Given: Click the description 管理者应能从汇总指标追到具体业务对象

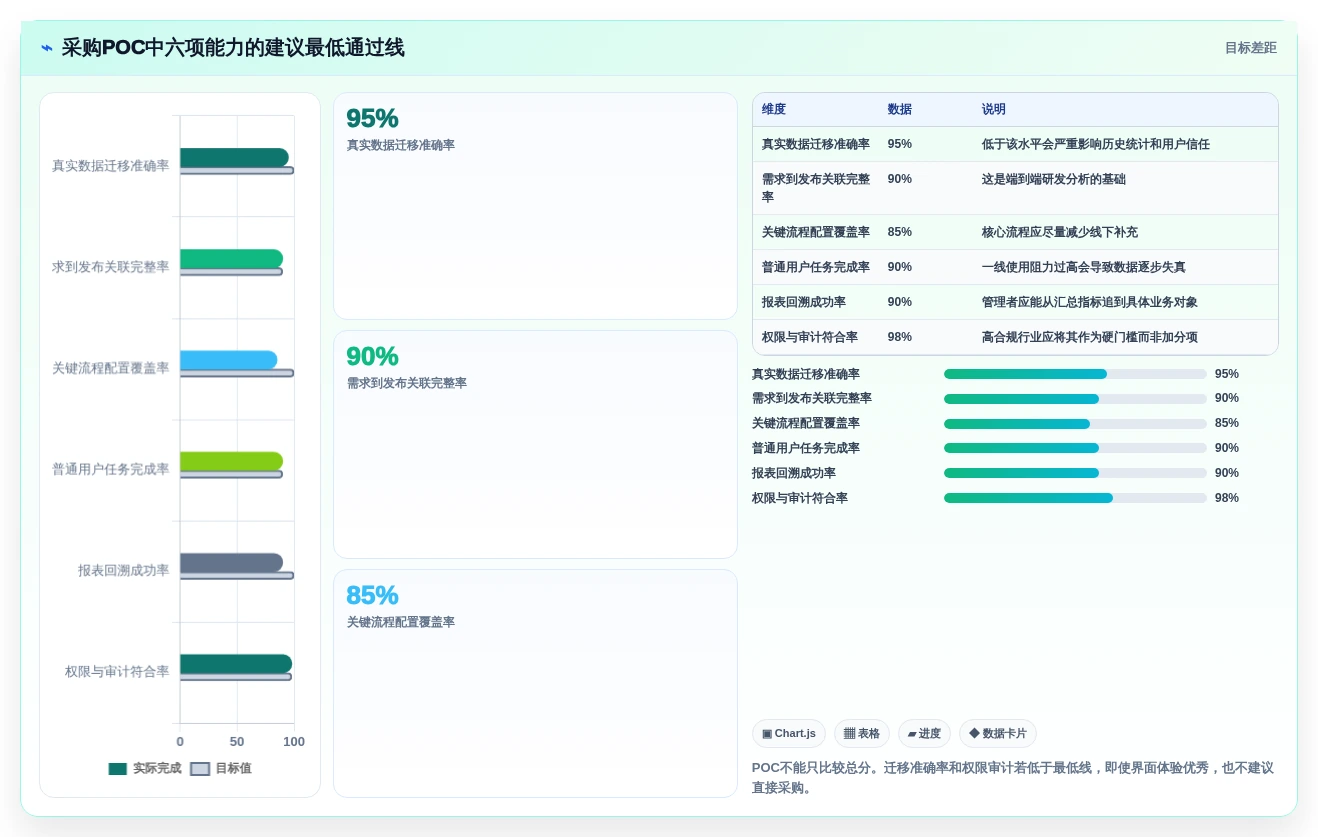Looking at the screenshot, I should click(1090, 302).
